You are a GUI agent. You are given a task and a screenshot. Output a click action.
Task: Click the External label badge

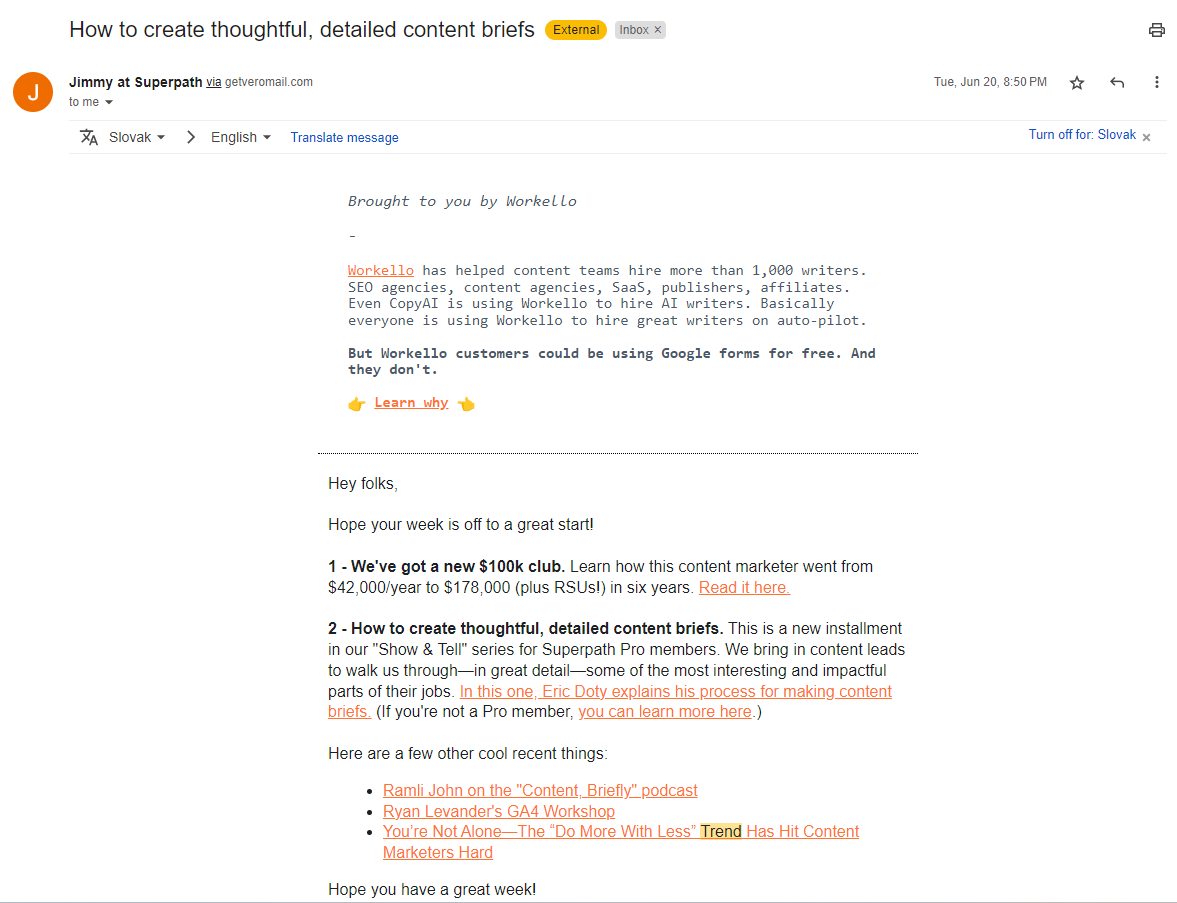point(576,30)
